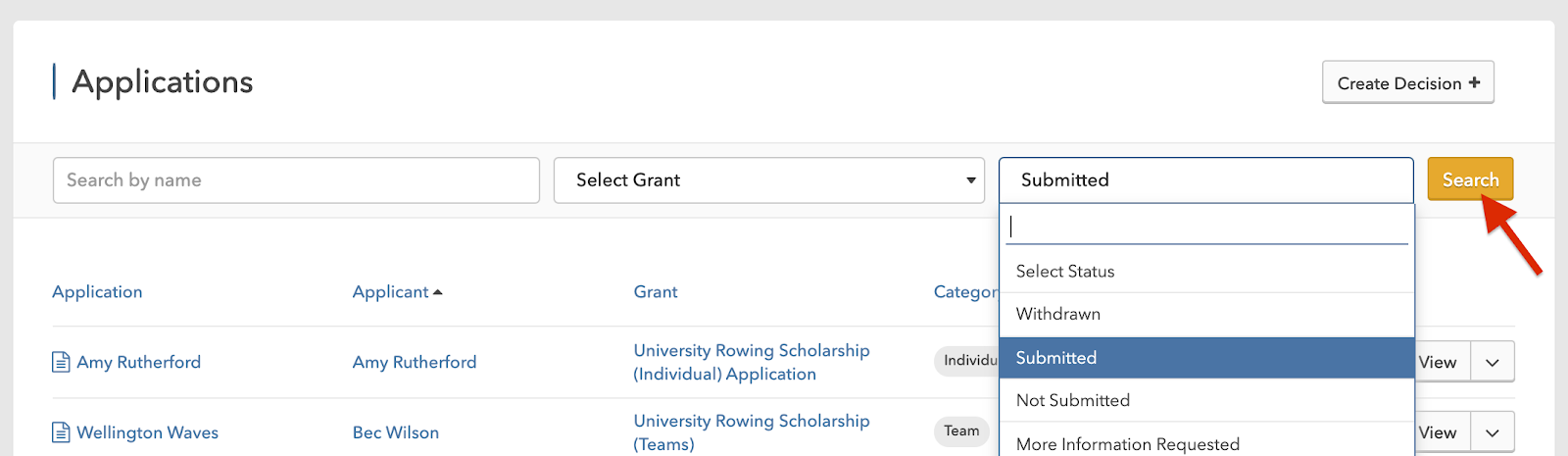Viewport: 1568px width, 456px height.
Task: Choose Withdrawn from the status list
Action: [x=1058, y=315]
